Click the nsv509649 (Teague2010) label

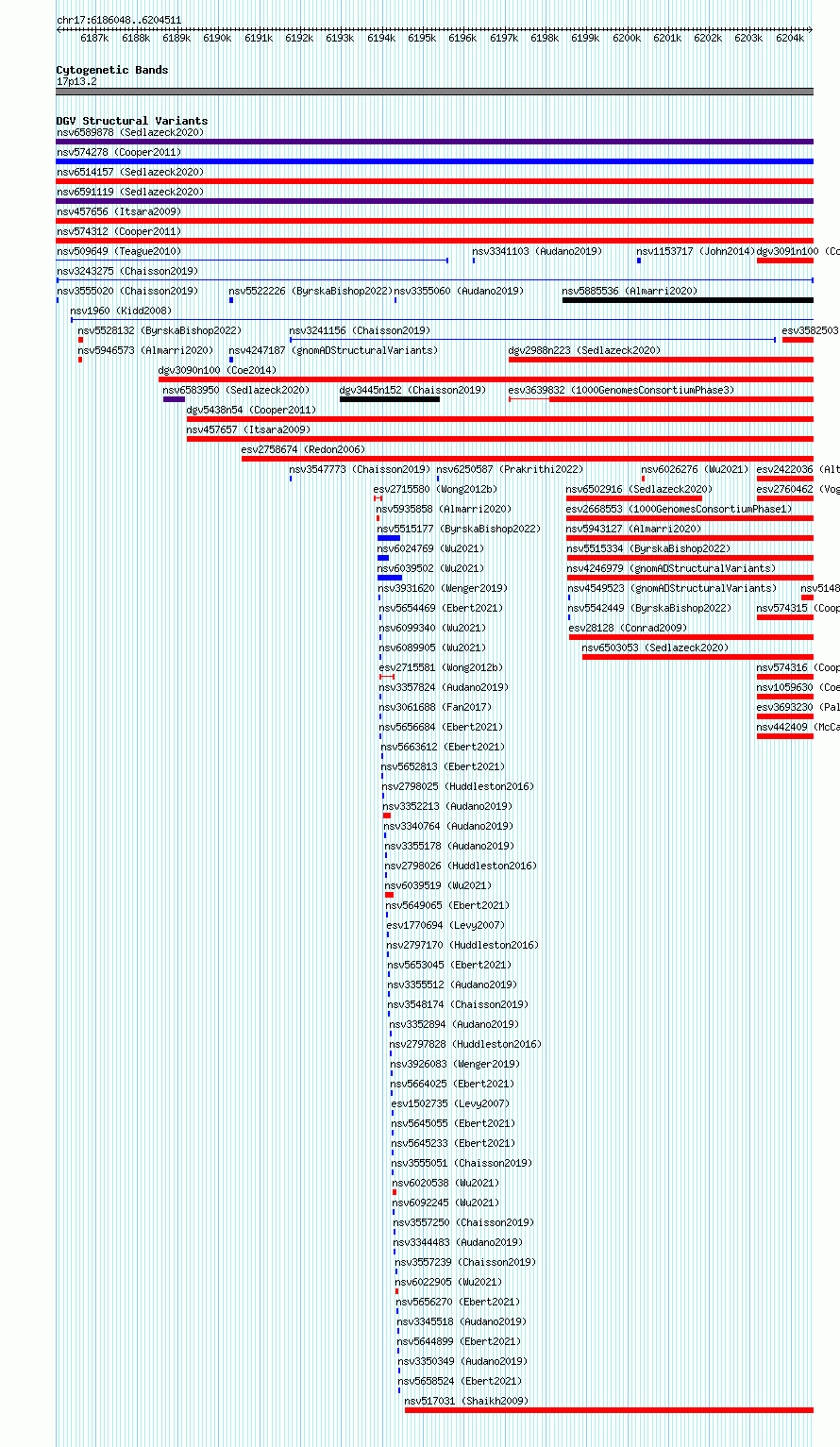click(x=119, y=252)
